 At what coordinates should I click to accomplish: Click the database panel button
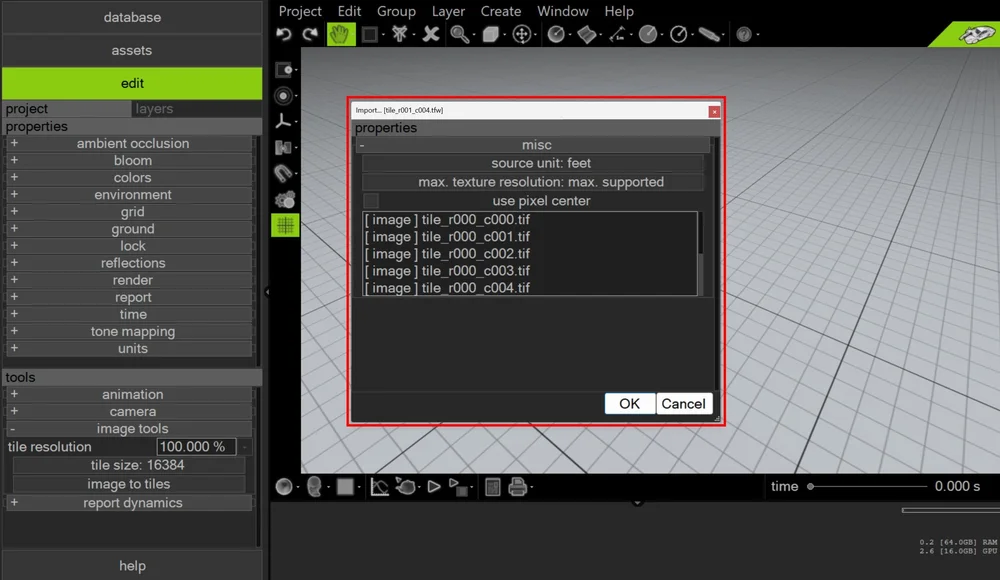click(132, 17)
